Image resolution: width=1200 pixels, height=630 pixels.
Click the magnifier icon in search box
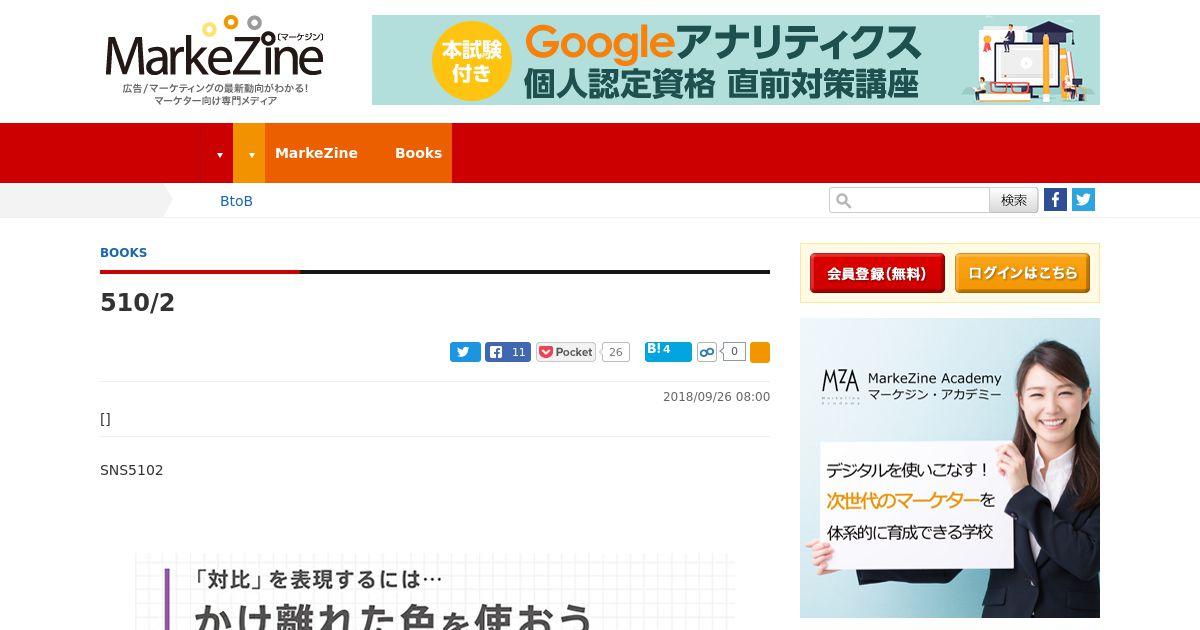click(843, 201)
